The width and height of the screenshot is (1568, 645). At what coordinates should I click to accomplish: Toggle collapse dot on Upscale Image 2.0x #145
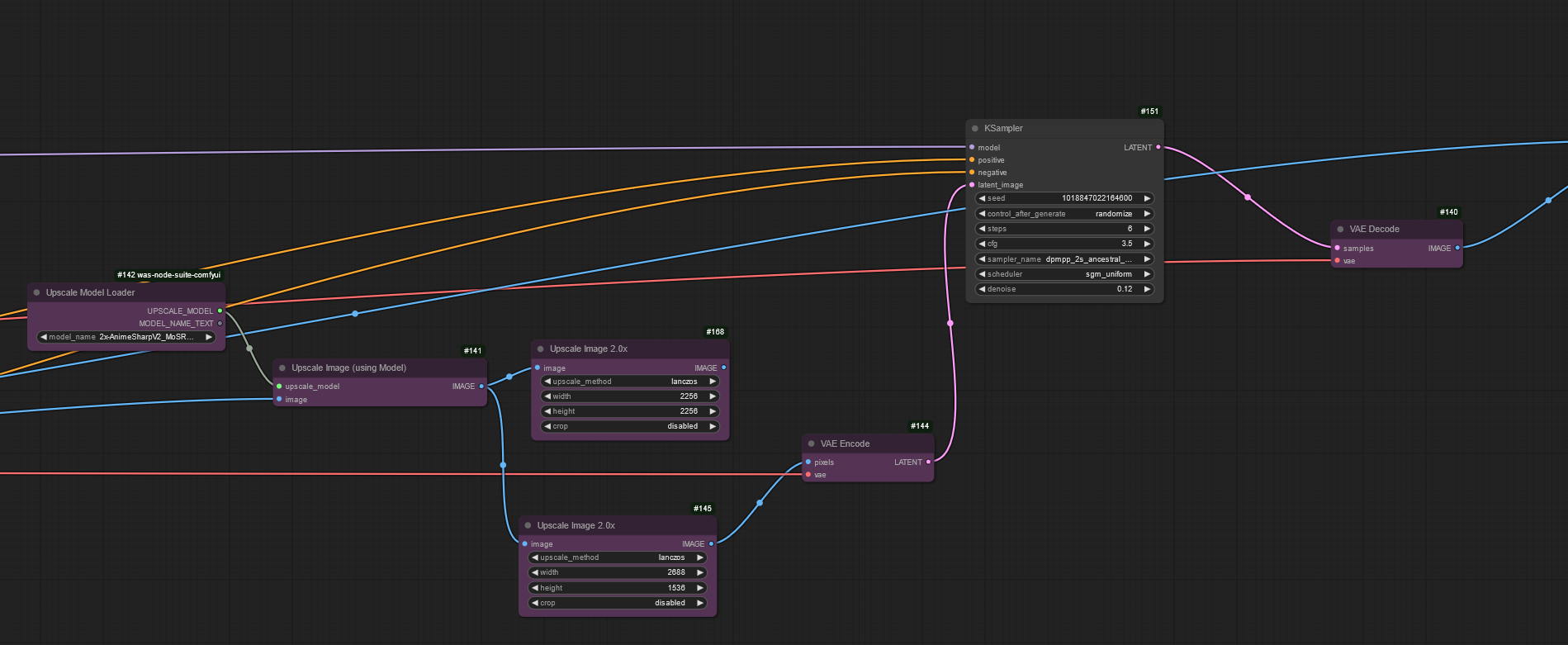pyautogui.click(x=528, y=525)
